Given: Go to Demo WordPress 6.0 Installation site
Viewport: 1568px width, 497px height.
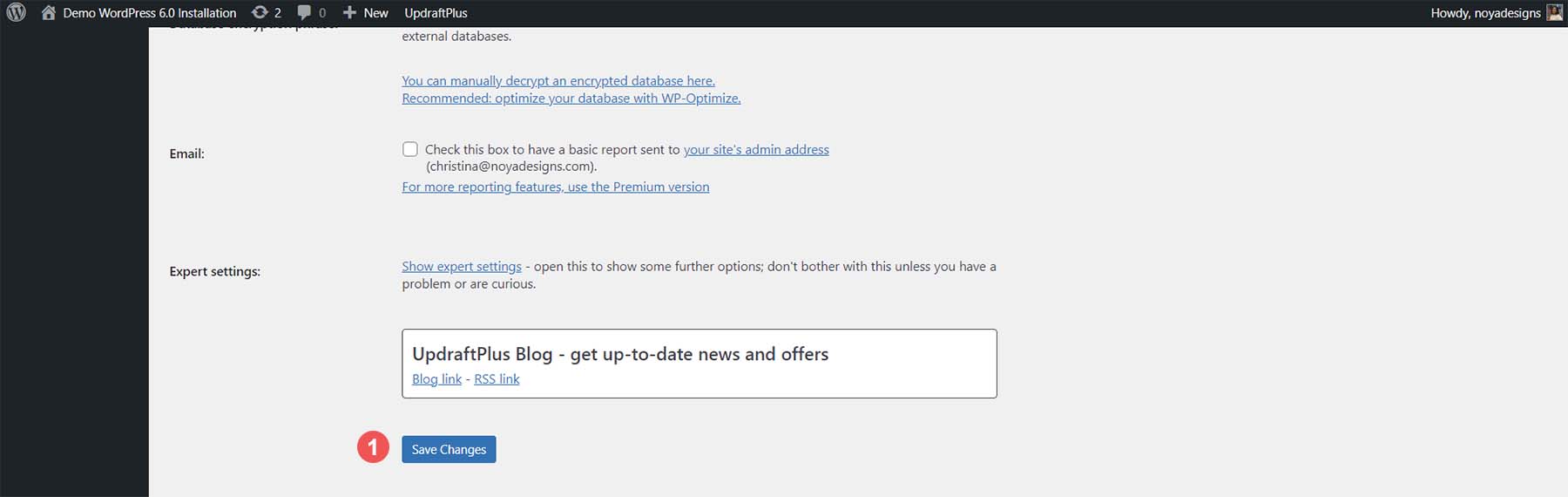Looking at the screenshot, I should click(x=149, y=13).
